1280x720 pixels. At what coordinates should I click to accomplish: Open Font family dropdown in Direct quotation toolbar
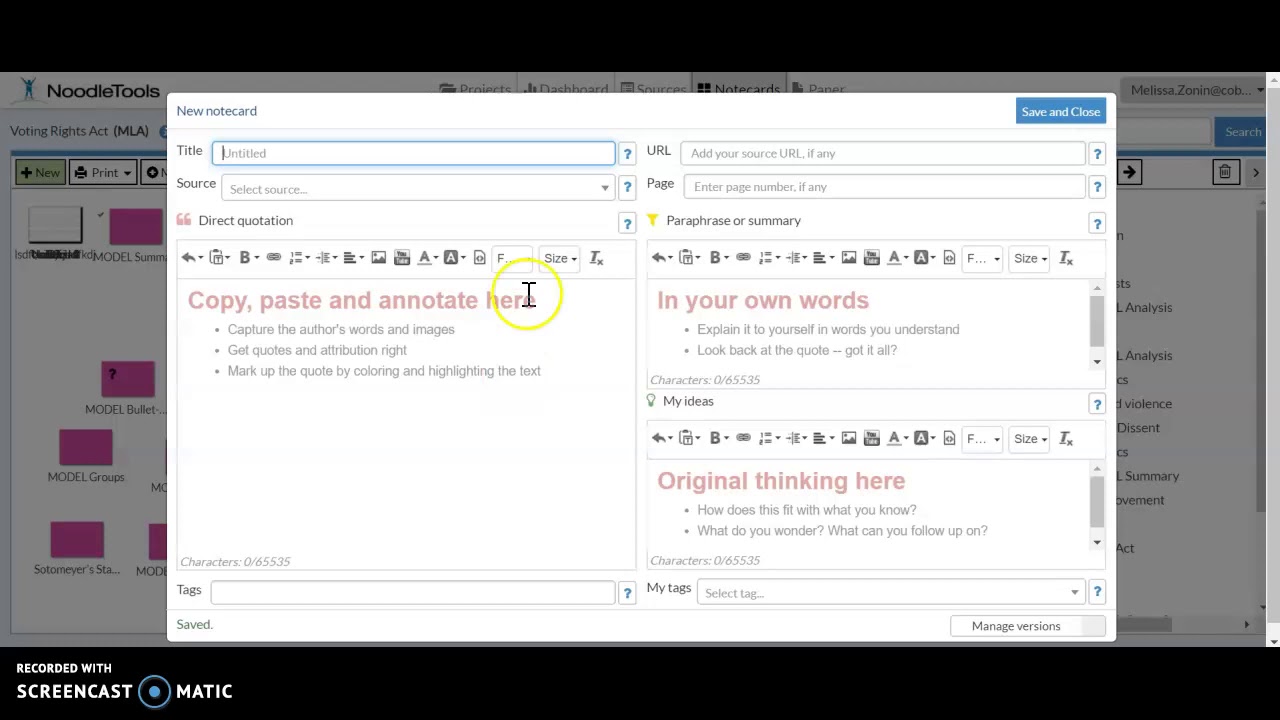(x=513, y=258)
